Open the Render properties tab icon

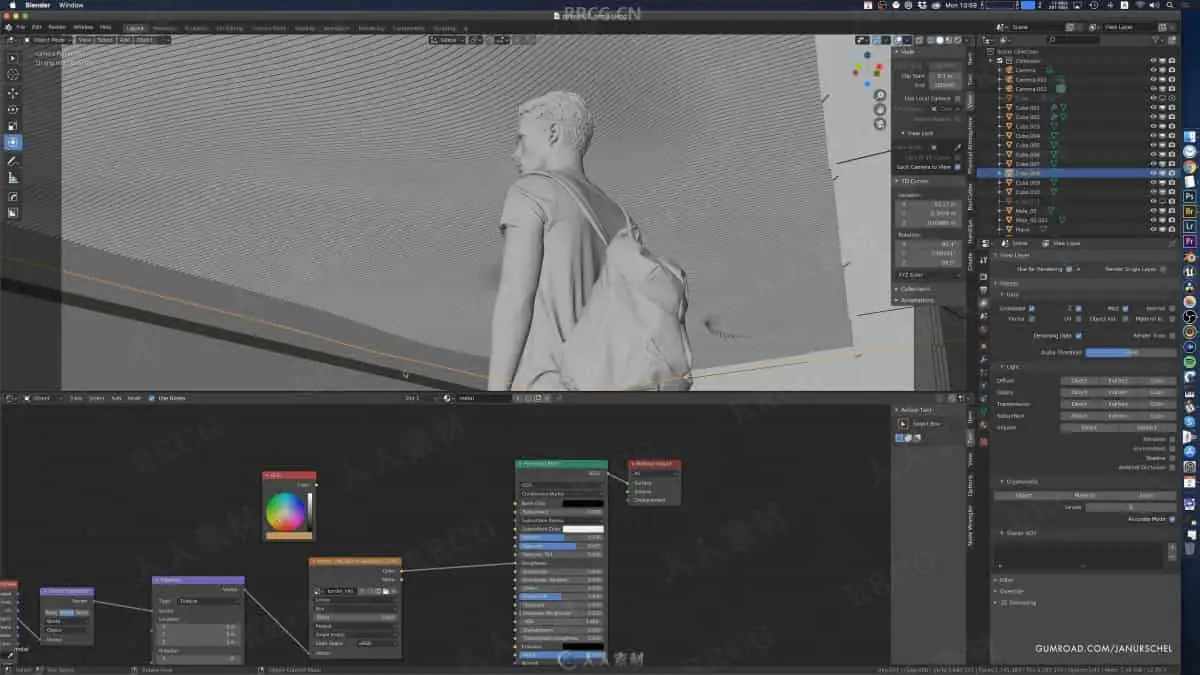pyautogui.click(x=983, y=275)
